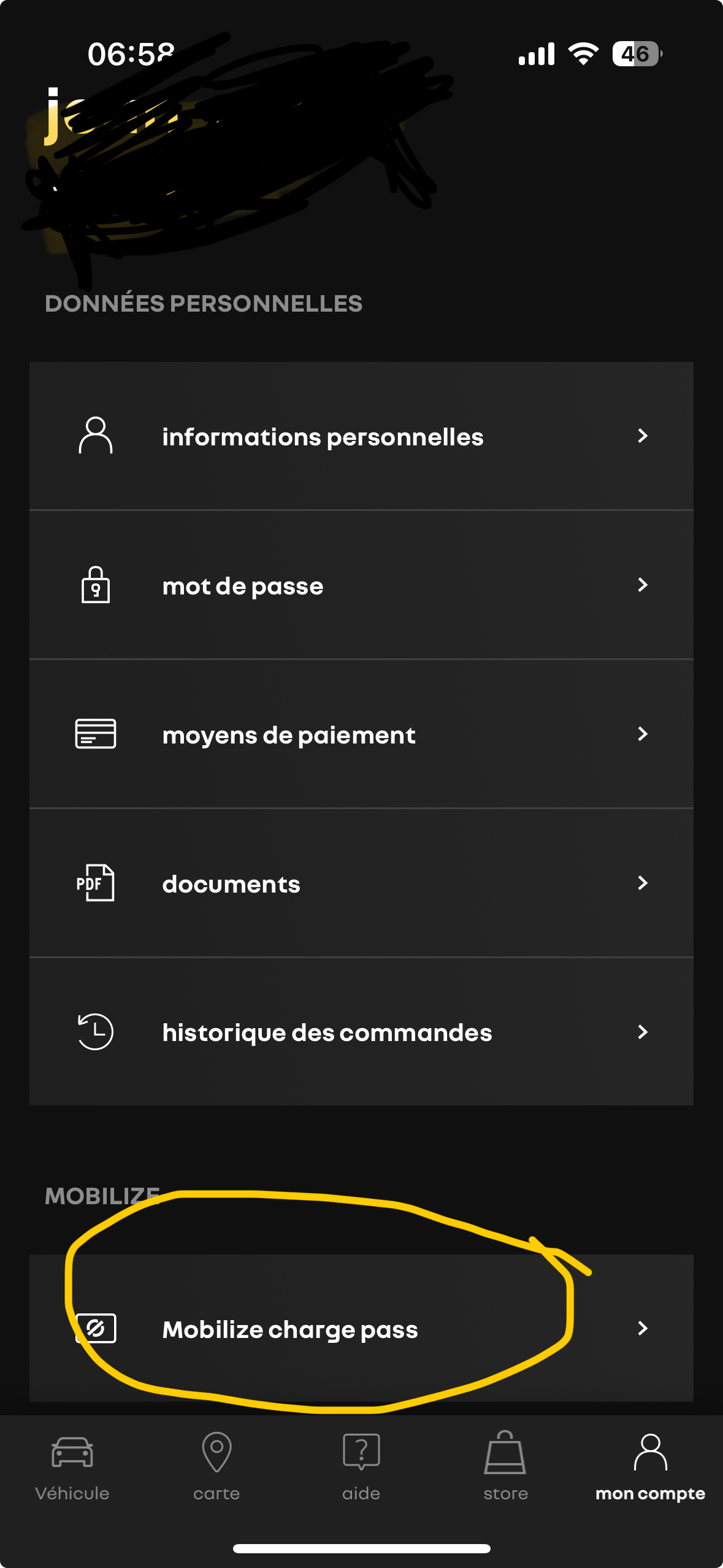
Task: Tap the clock history icon for commandes
Action: pos(95,1032)
